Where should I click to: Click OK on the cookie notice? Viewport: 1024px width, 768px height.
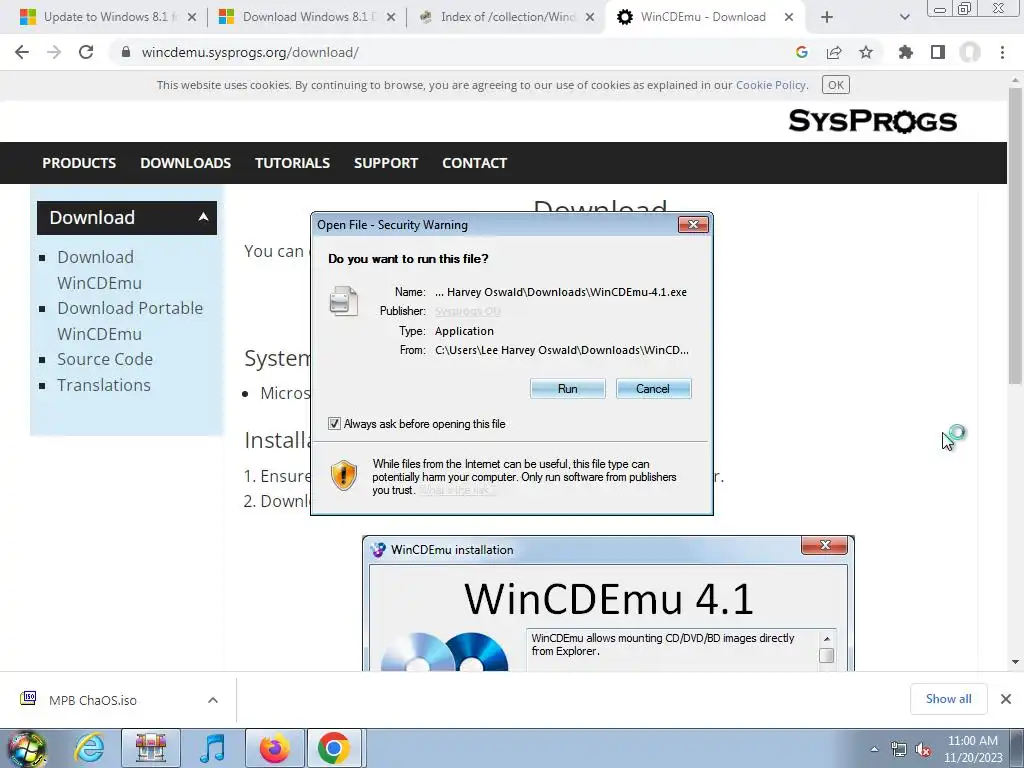(836, 85)
